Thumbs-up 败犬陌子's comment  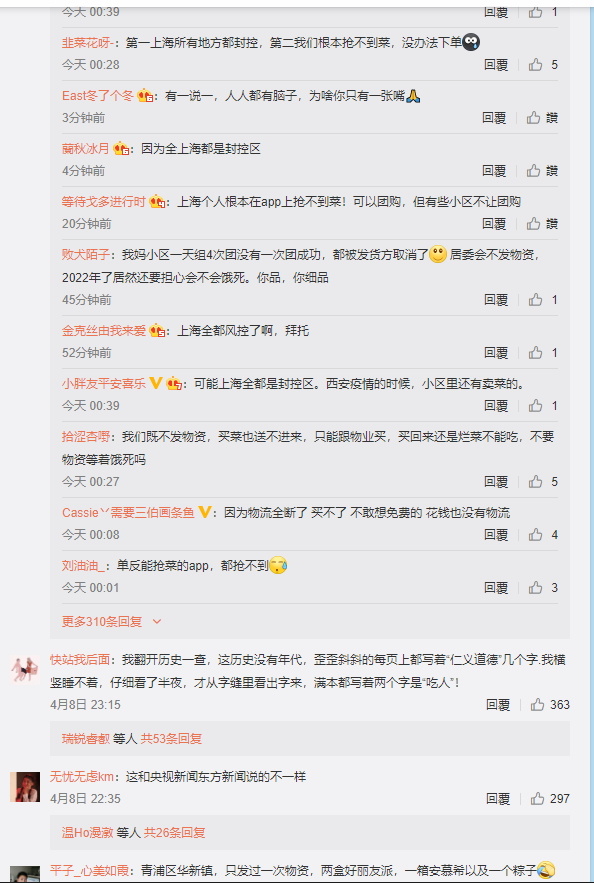[x=535, y=300]
